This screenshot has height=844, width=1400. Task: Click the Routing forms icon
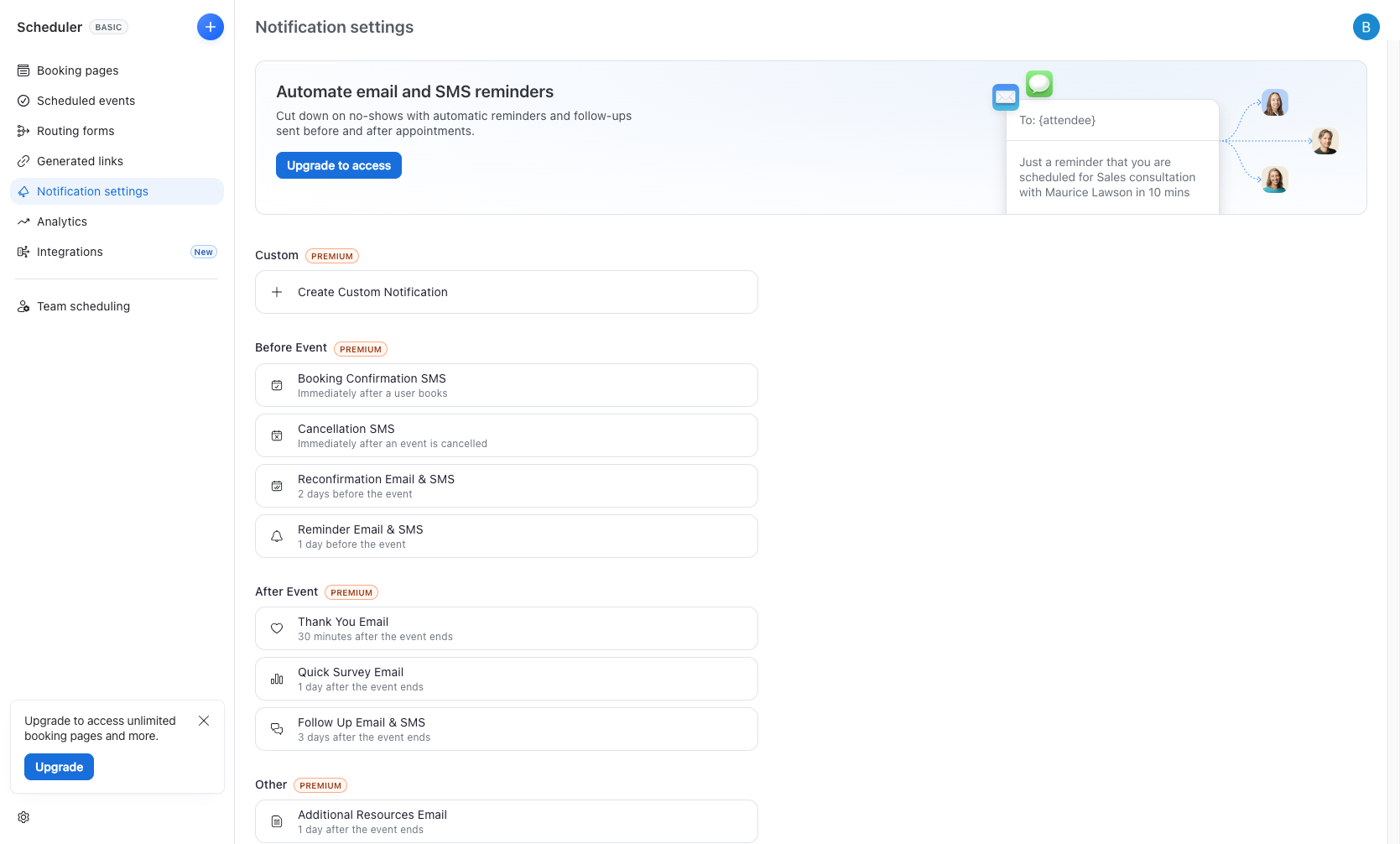[x=23, y=131]
